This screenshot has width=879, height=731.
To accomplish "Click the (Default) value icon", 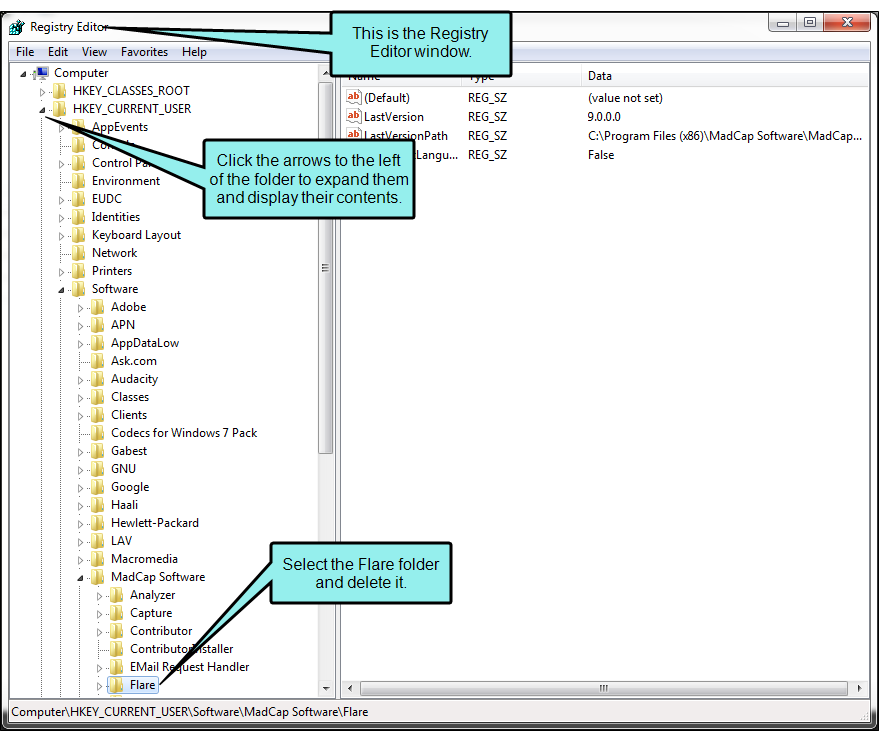I will click(353, 98).
